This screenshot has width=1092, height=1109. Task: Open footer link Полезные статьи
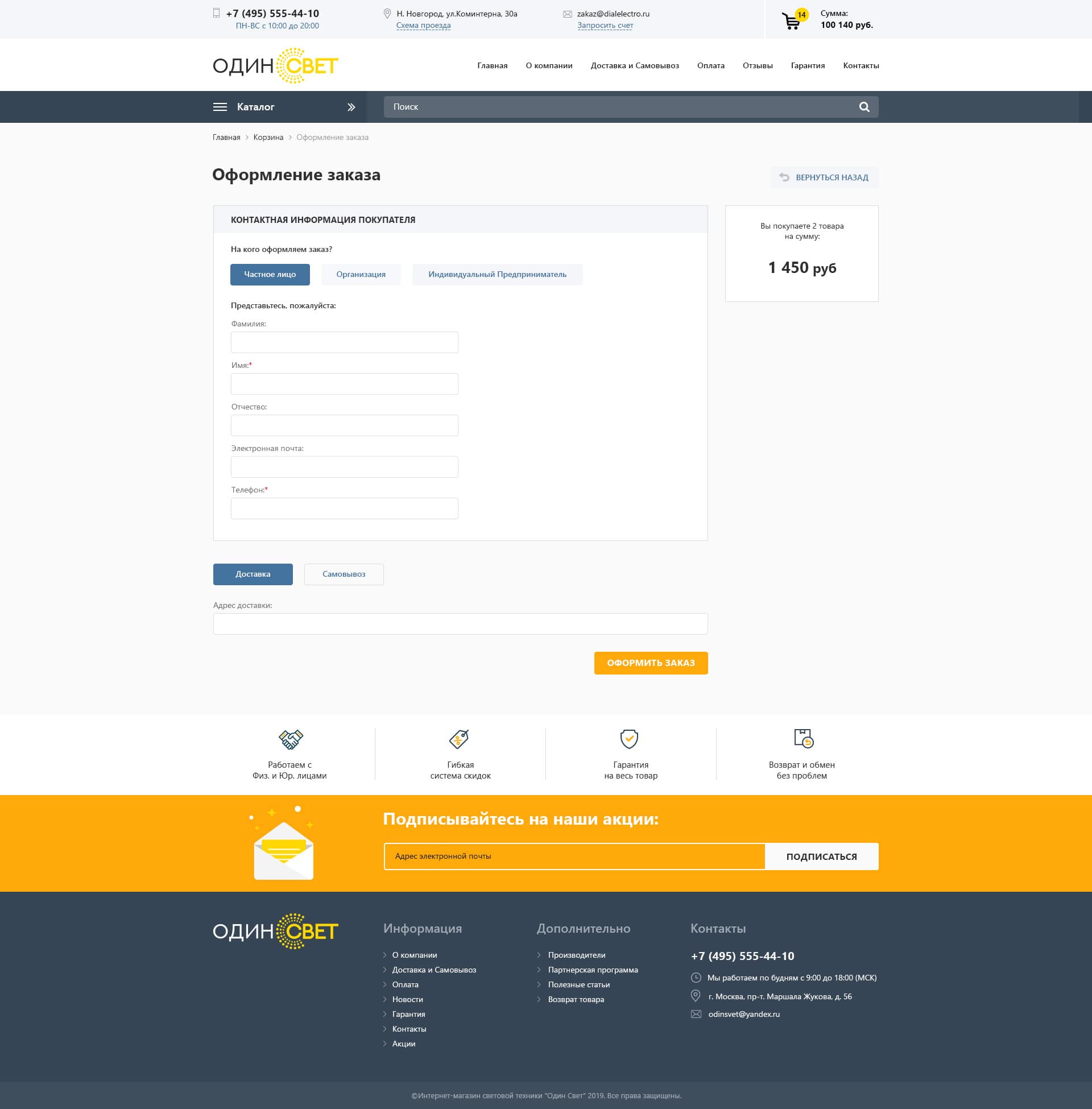coord(578,984)
